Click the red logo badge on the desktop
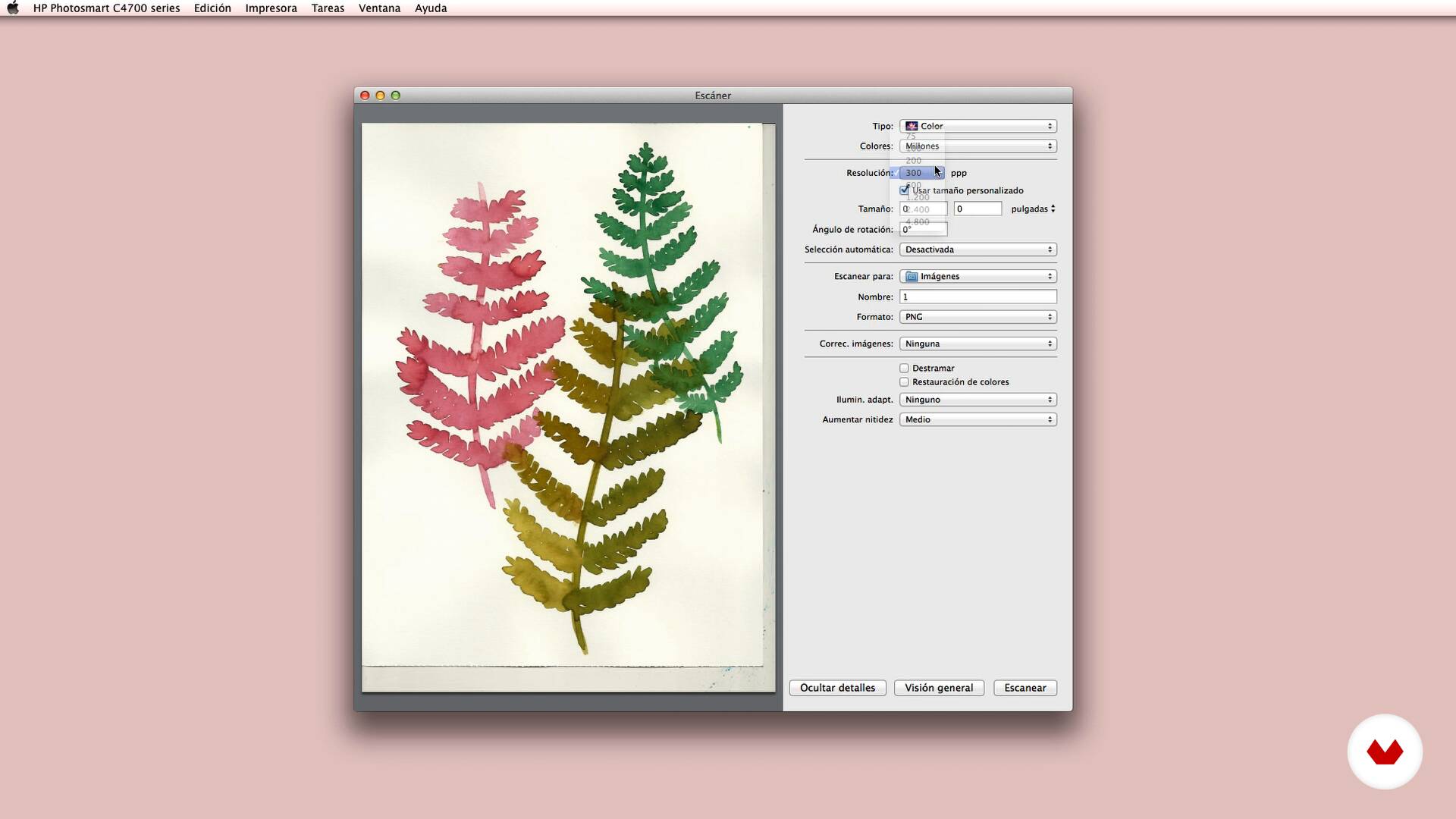Screen dimensions: 1456x819 (1385, 752)
